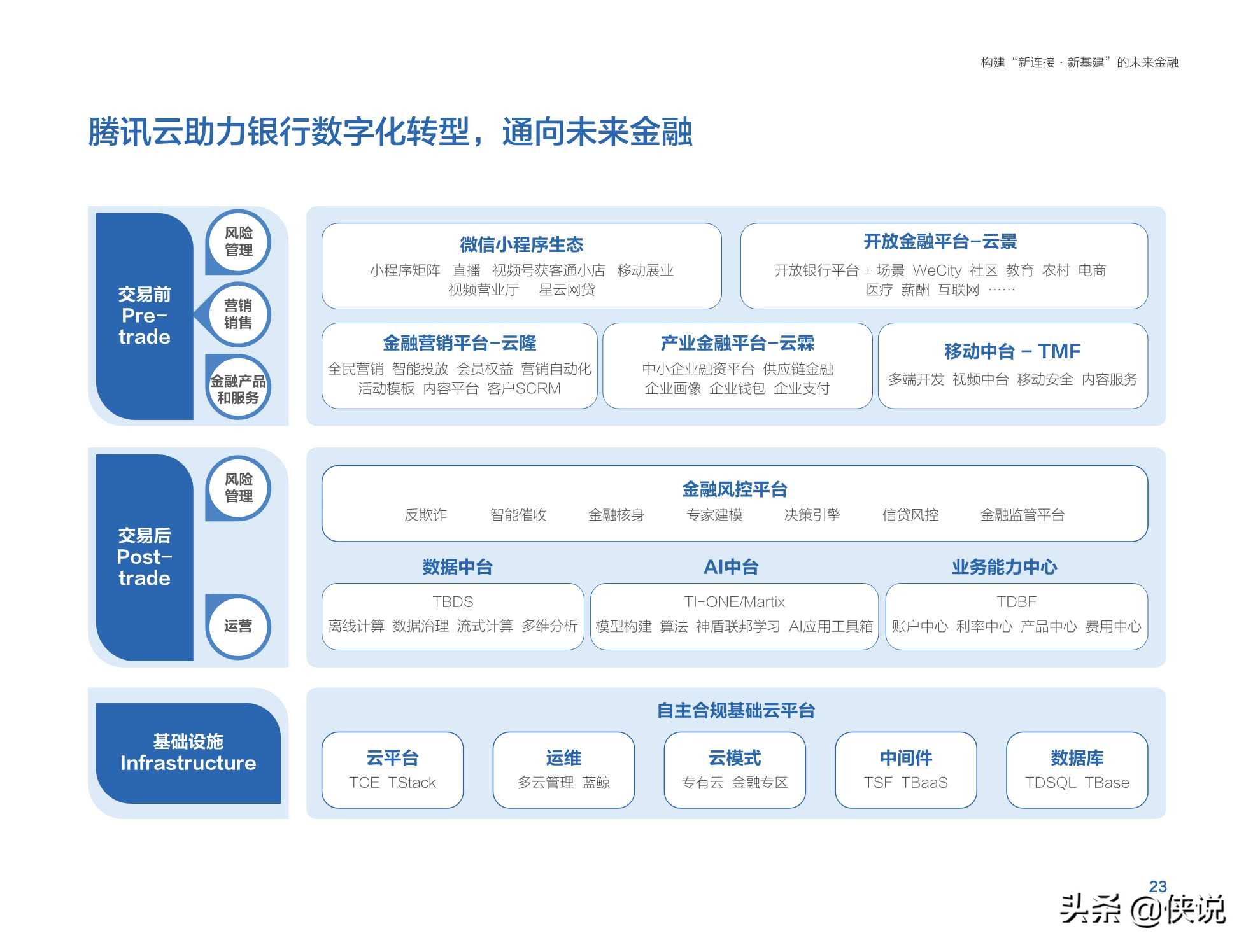The height and width of the screenshot is (952, 1253).
Task: Click the 神盾联邦学习 text
Action: tap(738, 627)
